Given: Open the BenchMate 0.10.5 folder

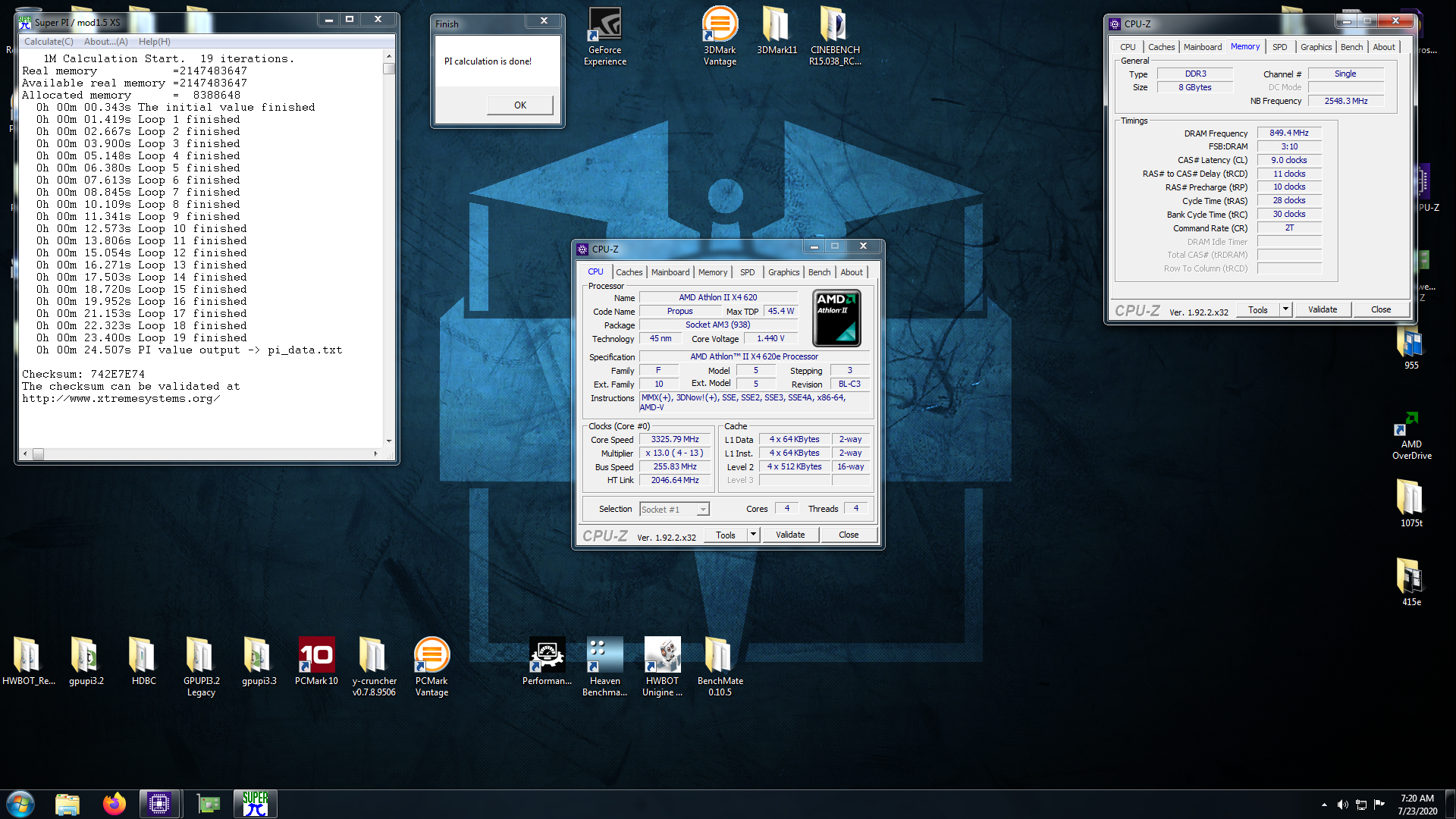Looking at the screenshot, I should coord(720,667).
